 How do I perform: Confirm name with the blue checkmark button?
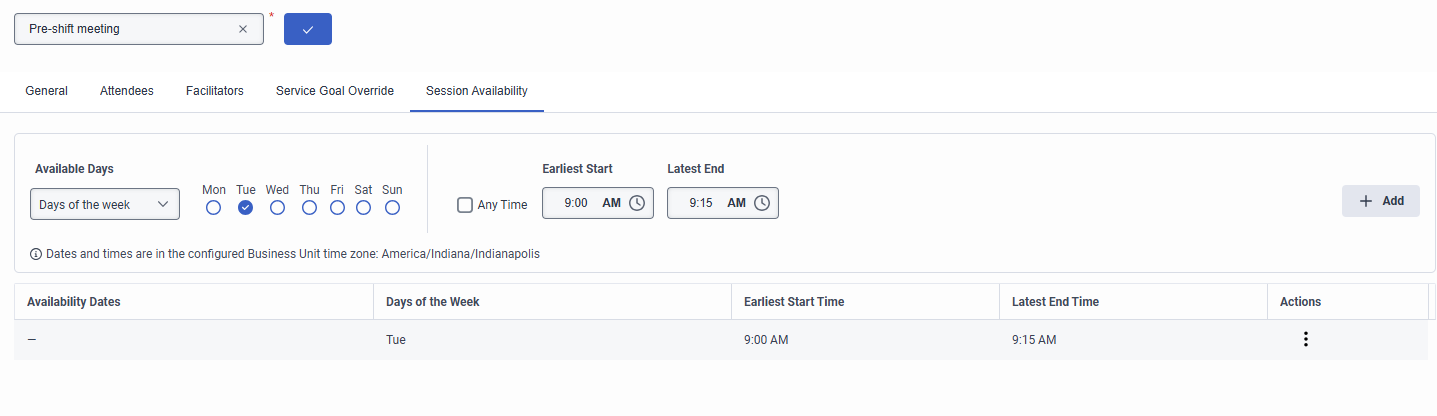[x=308, y=29]
